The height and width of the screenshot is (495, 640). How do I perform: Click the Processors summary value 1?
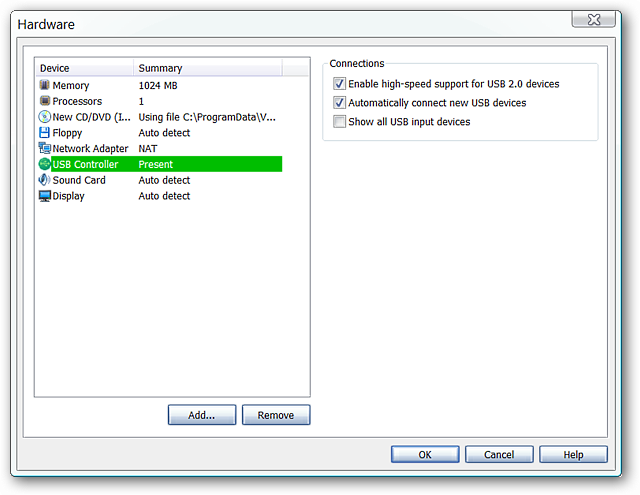141,101
